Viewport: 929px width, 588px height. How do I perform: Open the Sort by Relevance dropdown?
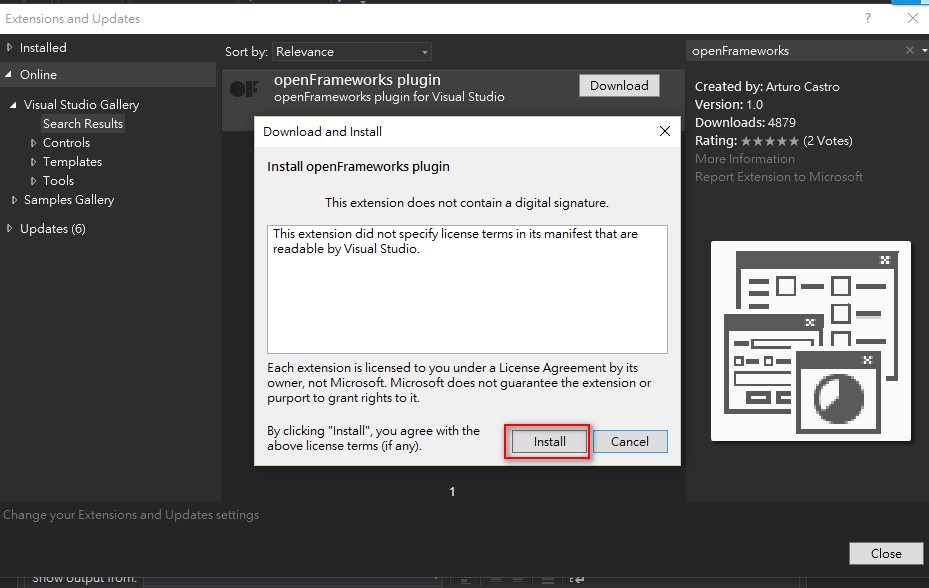[x=351, y=51]
